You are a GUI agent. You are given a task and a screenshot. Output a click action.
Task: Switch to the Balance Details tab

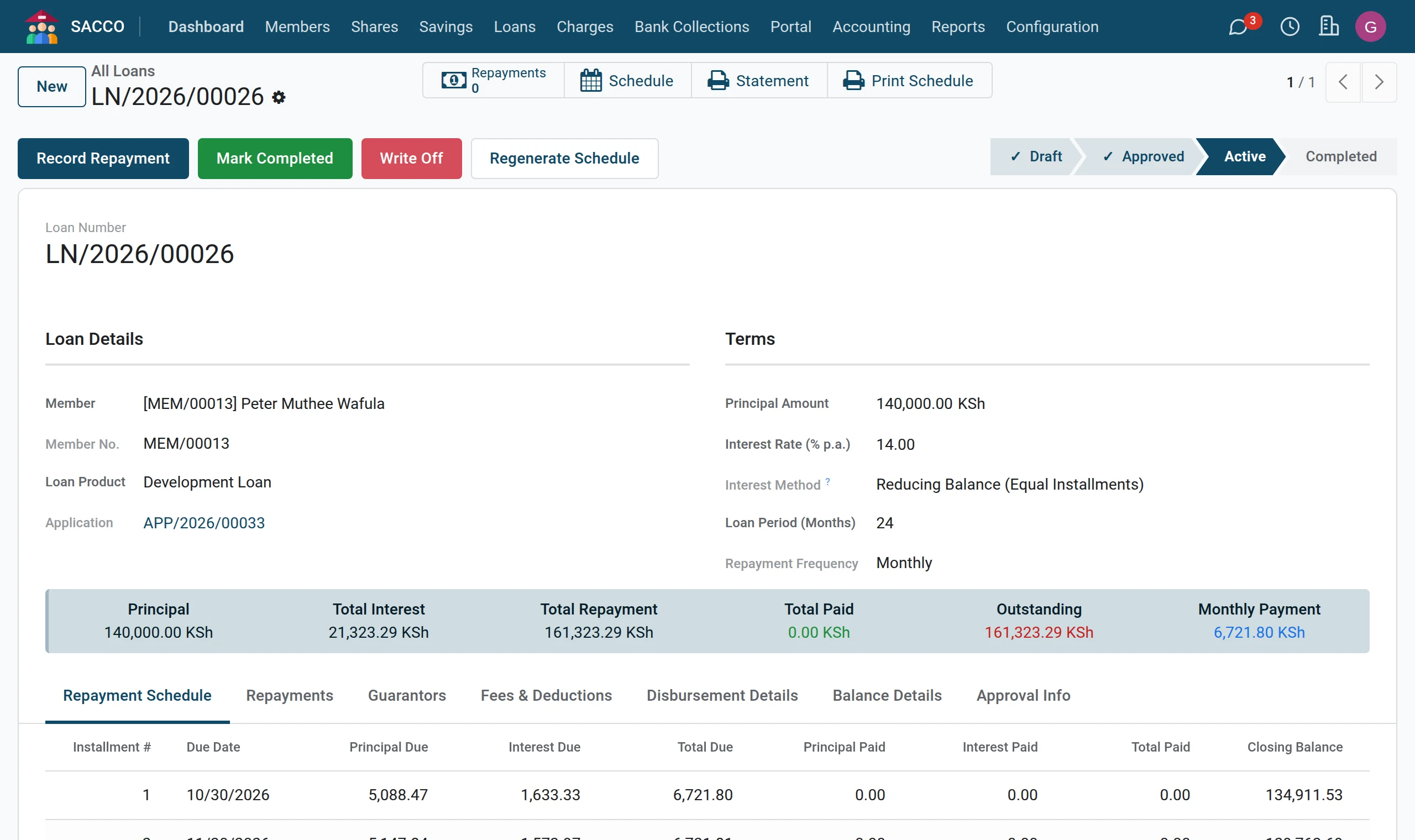[x=887, y=695]
